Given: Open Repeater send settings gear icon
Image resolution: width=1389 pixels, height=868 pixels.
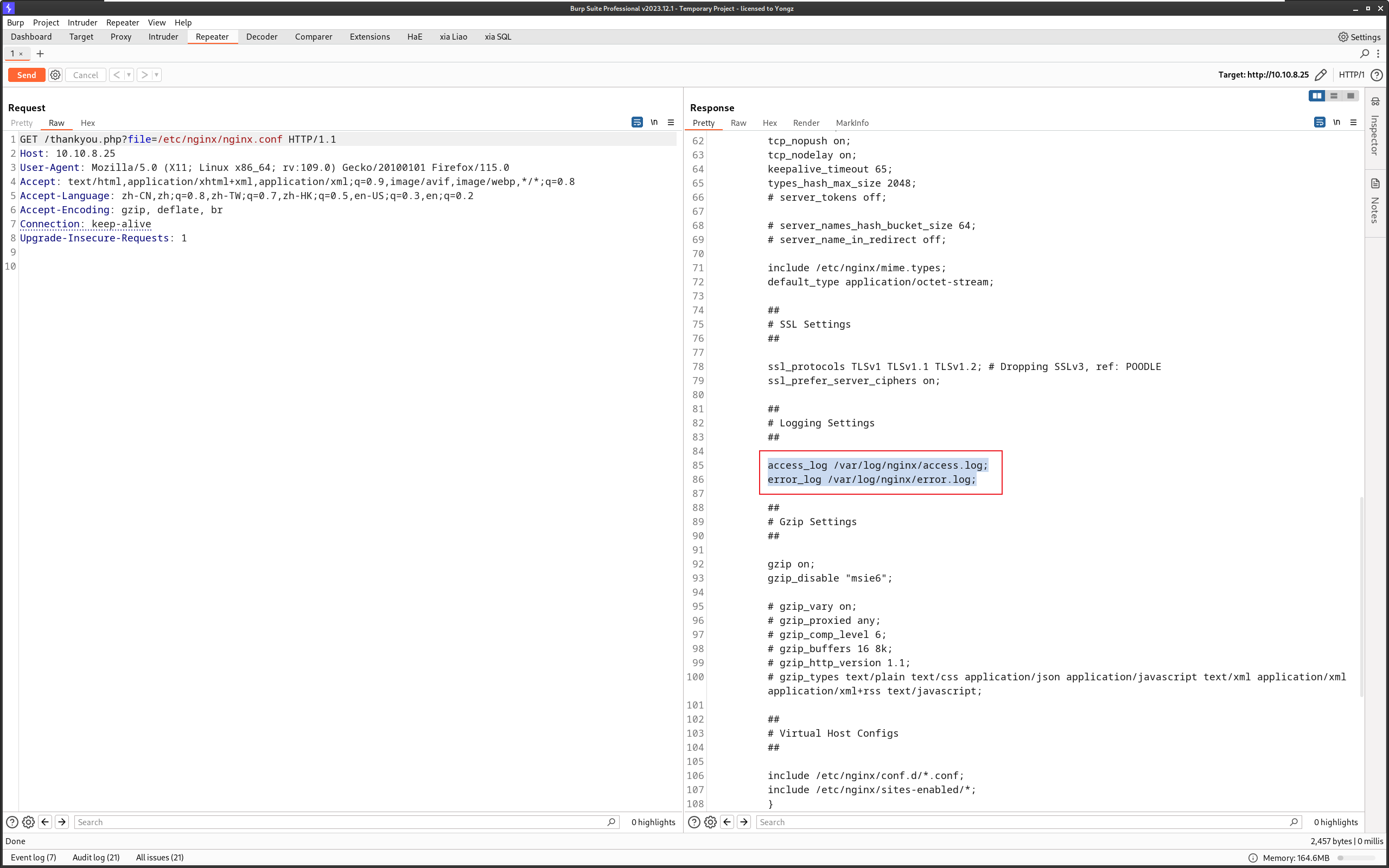Looking at the screenshot, I should click(55, 75).
